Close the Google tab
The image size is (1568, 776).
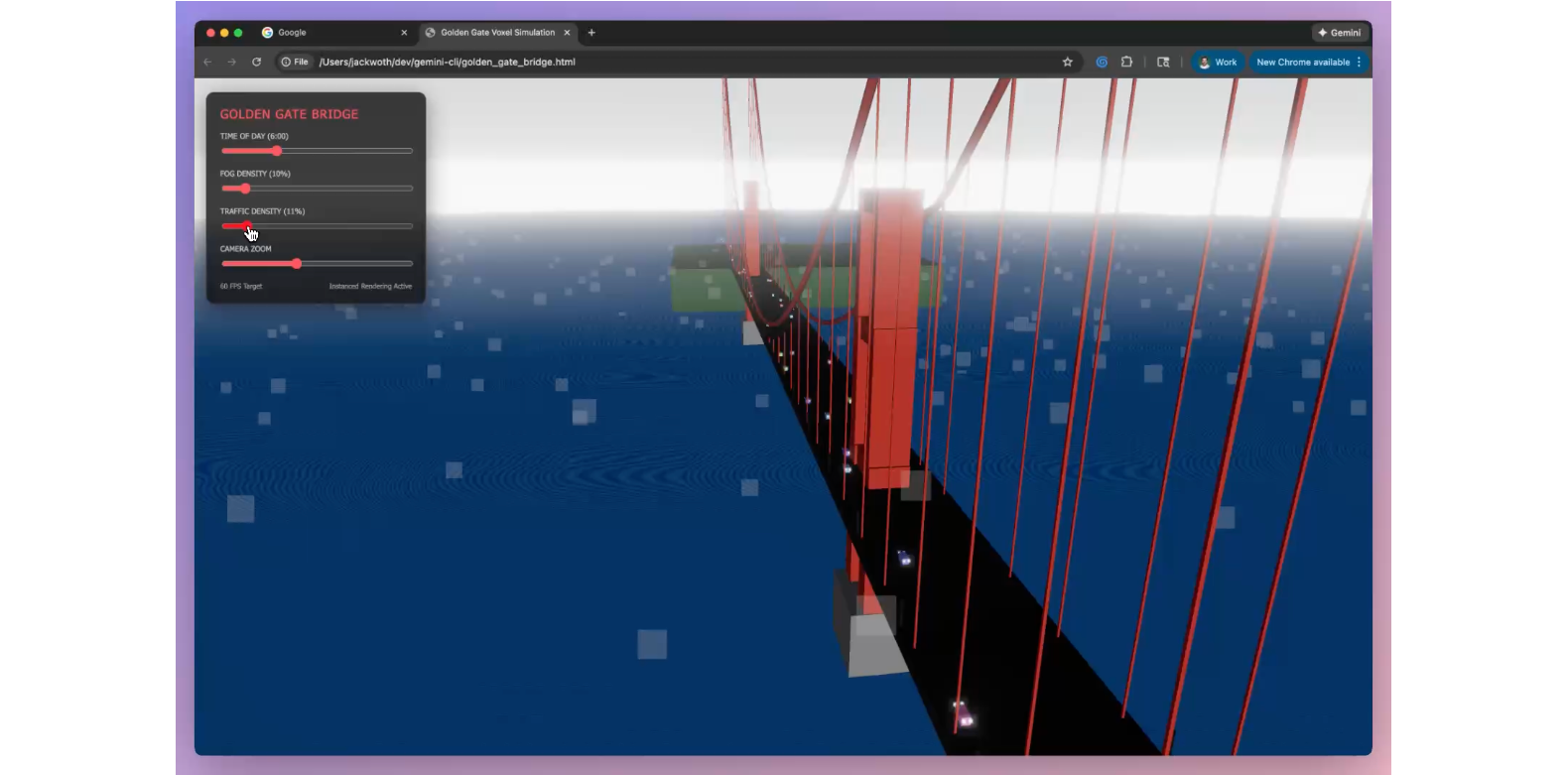pyautogui.click(x=404, y=33)
